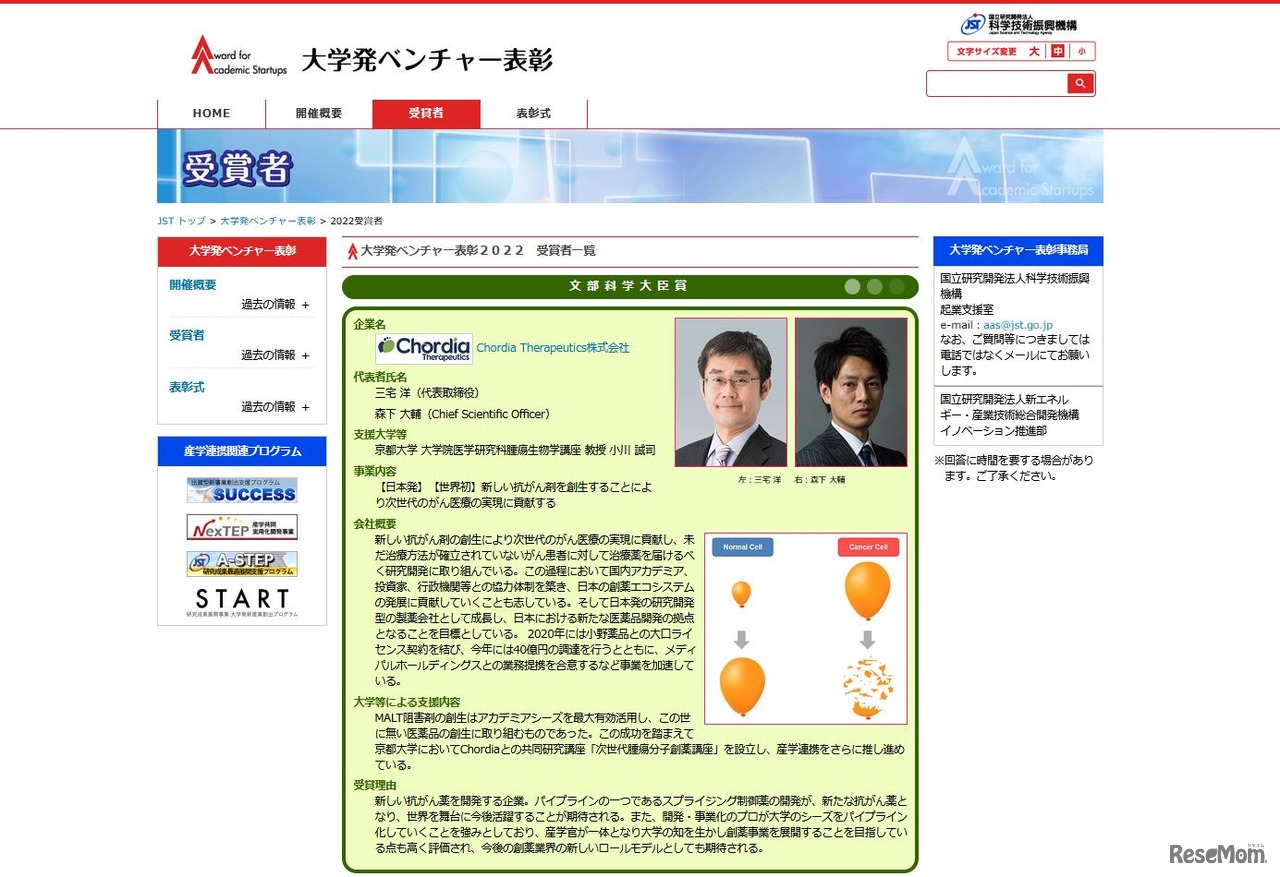Screen dimensions: 1280x877
Task: Follow the 大学発ベンチャー表彰 breadcrumb link
Action: pos(268,221)
